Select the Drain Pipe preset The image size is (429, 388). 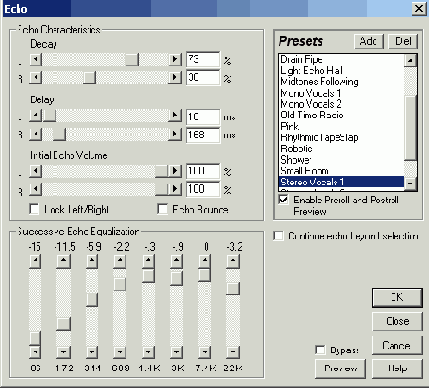coord(301,59)
